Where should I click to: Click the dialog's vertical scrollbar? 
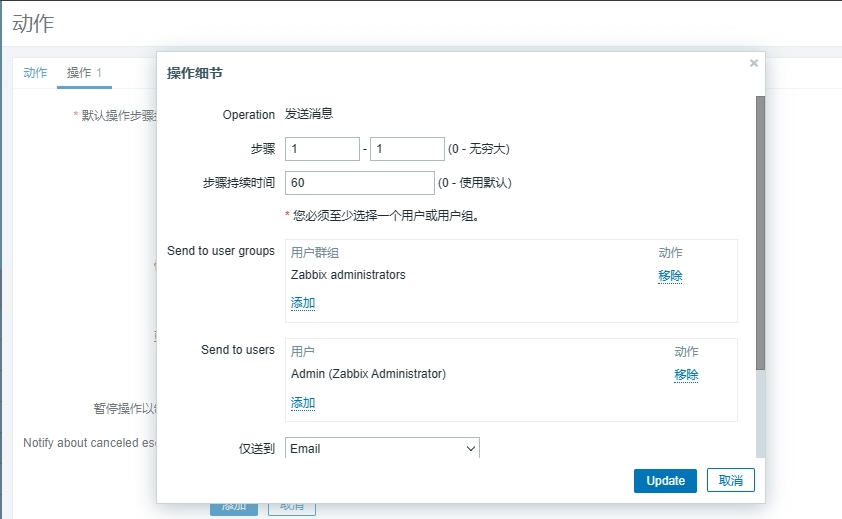click(760, 230)
